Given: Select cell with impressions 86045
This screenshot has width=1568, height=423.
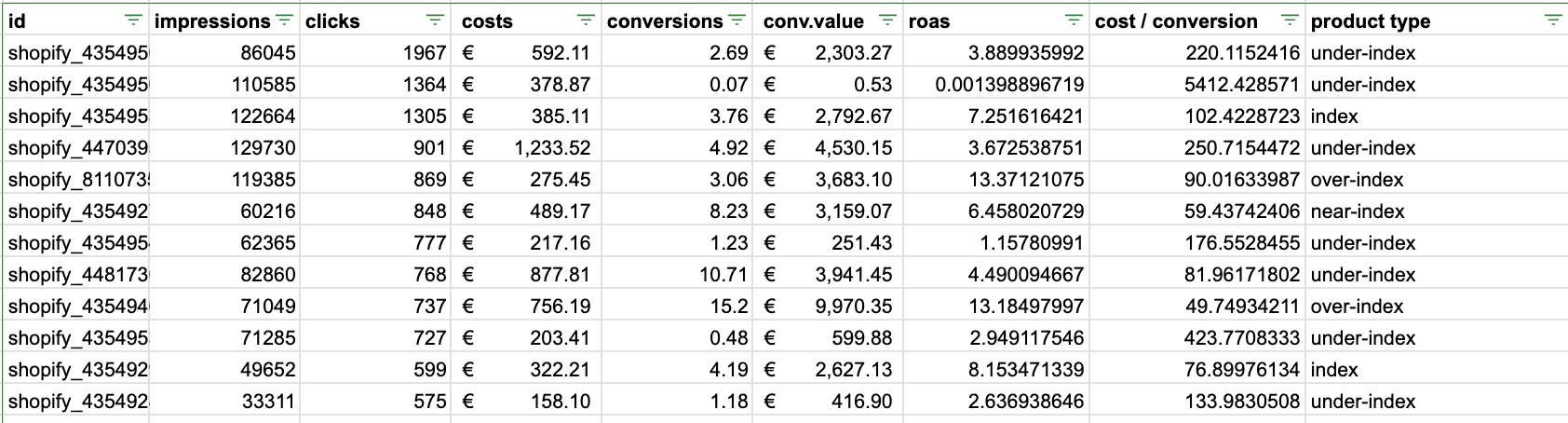Looking at the screenshot, I should point(224,53).
